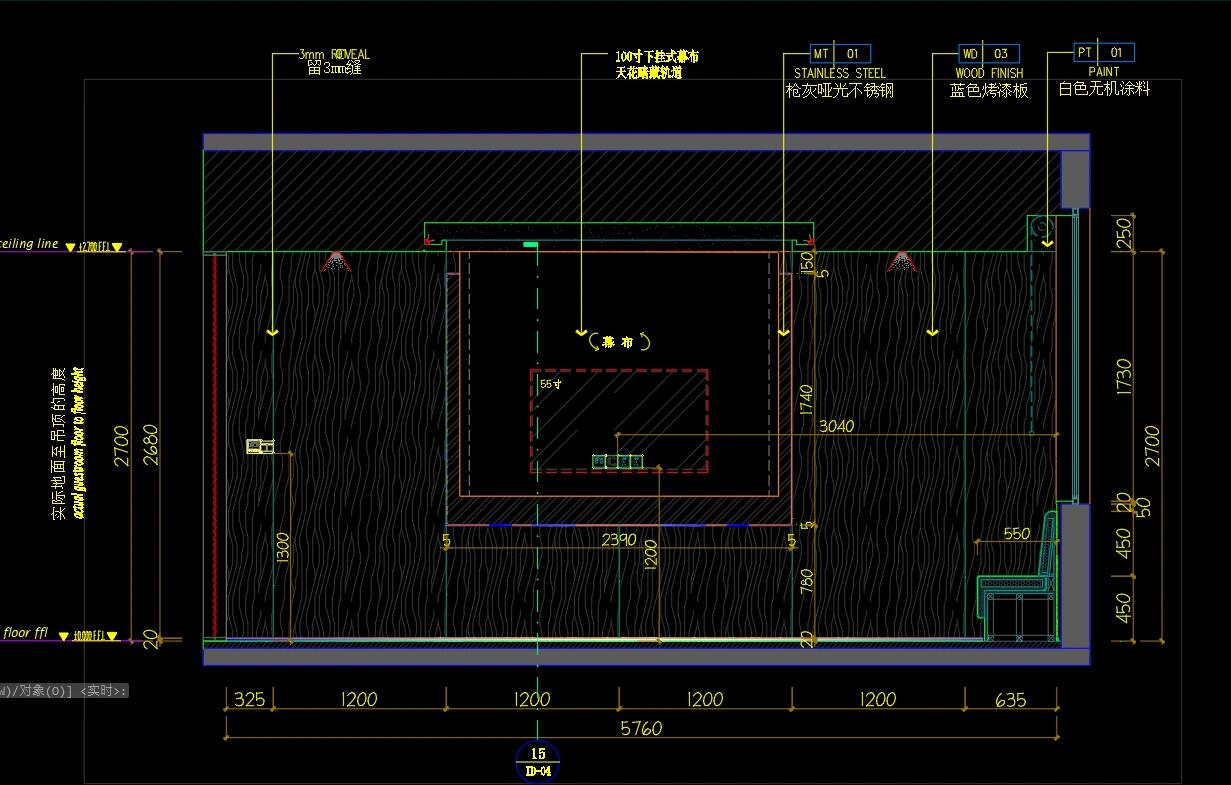Click the MT 01 material tag
Viewport: 1231px width, 785px height.
[x=840, y=53]
